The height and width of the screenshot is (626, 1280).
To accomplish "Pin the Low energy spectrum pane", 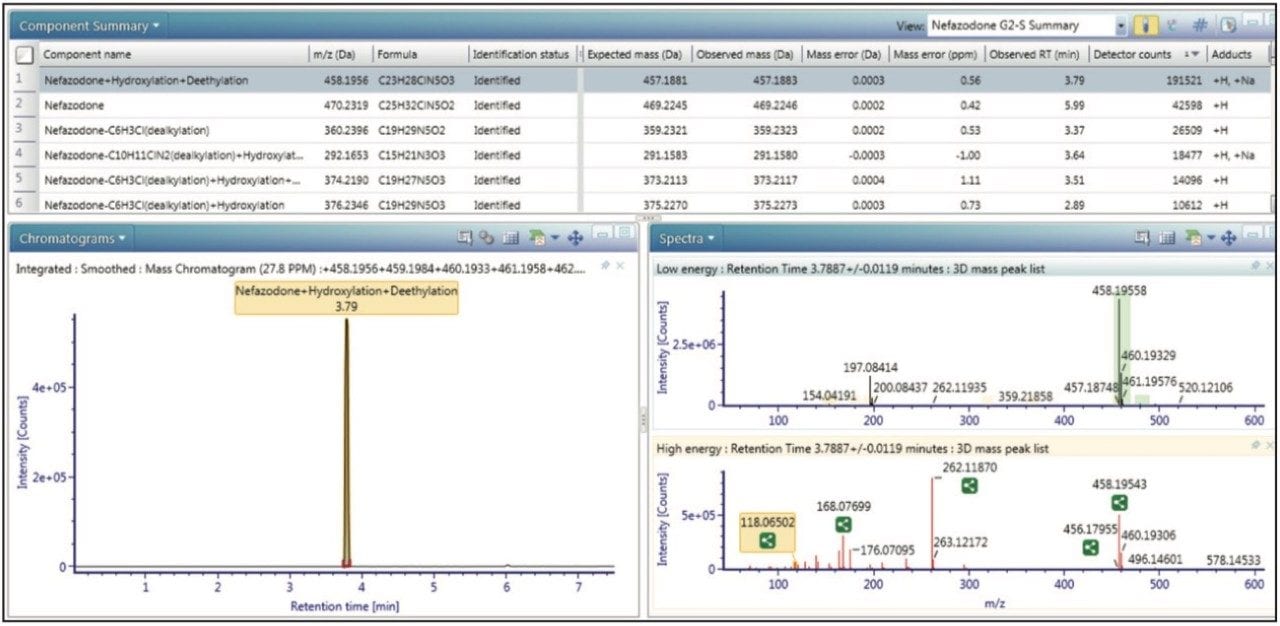I will tap(1254, 266).
